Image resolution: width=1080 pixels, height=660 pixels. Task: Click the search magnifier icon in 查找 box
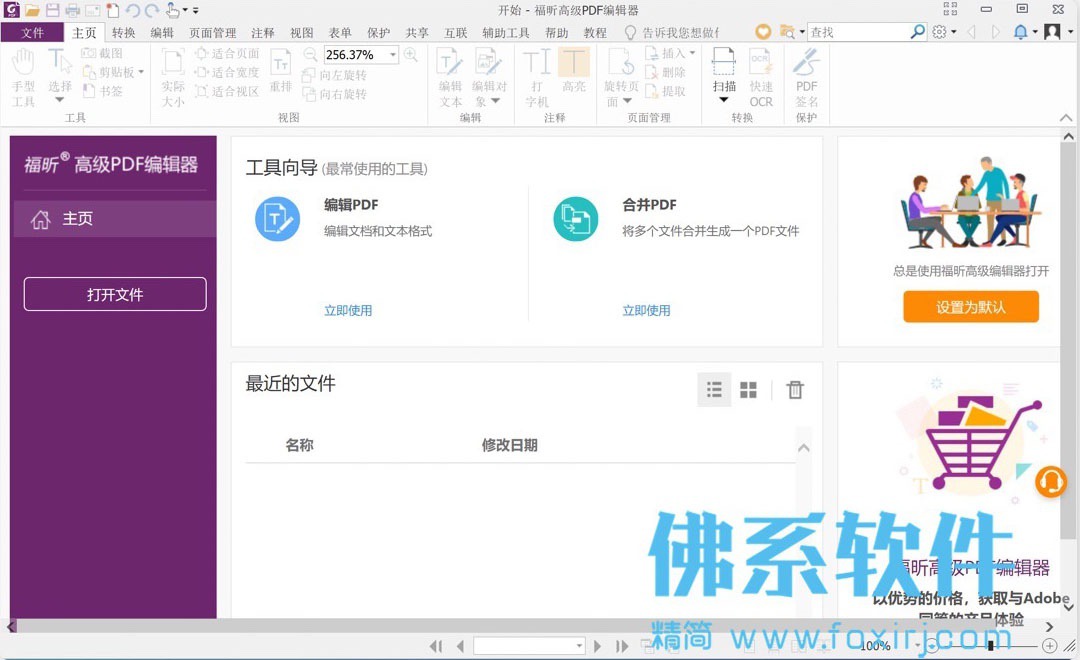917,32
